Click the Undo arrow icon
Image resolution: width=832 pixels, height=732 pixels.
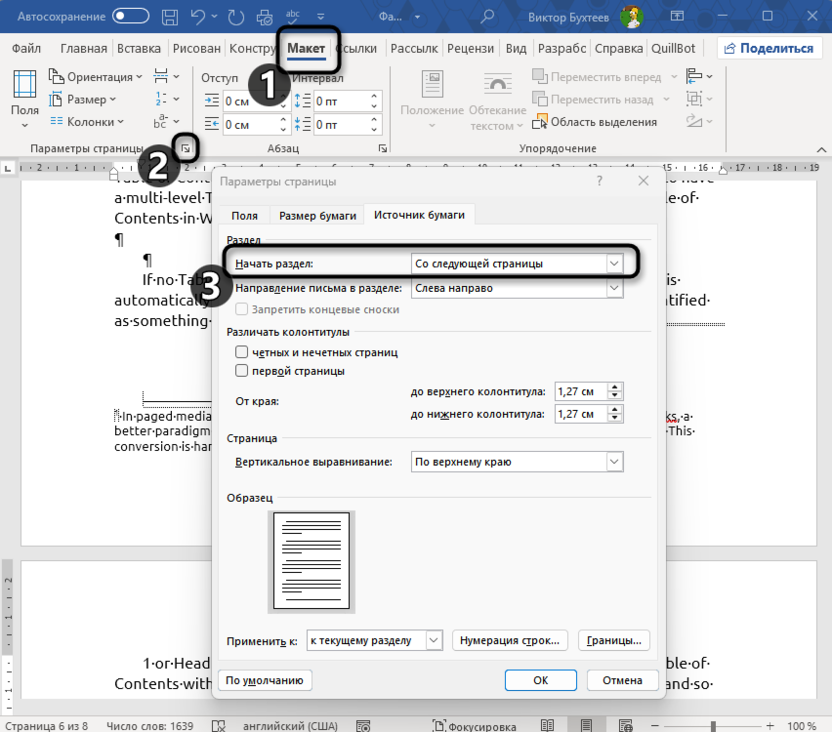click(x=200, y=17)
